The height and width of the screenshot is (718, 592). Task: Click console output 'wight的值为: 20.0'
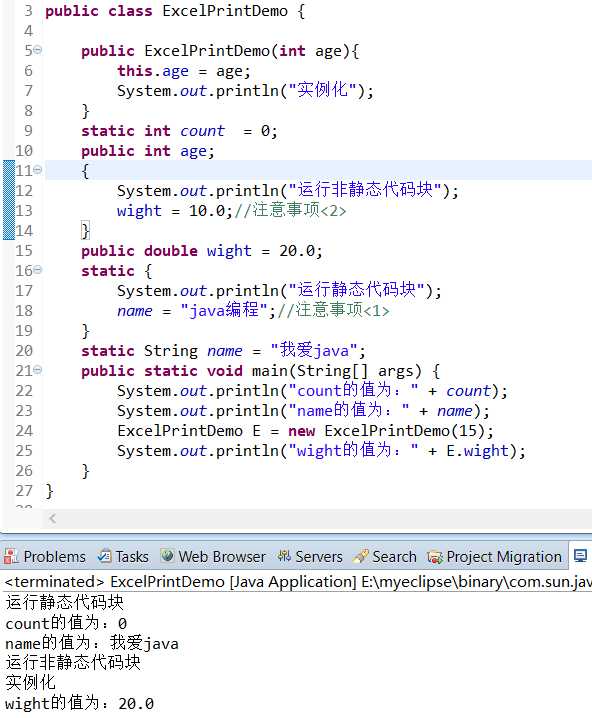(x=80, y=703)
